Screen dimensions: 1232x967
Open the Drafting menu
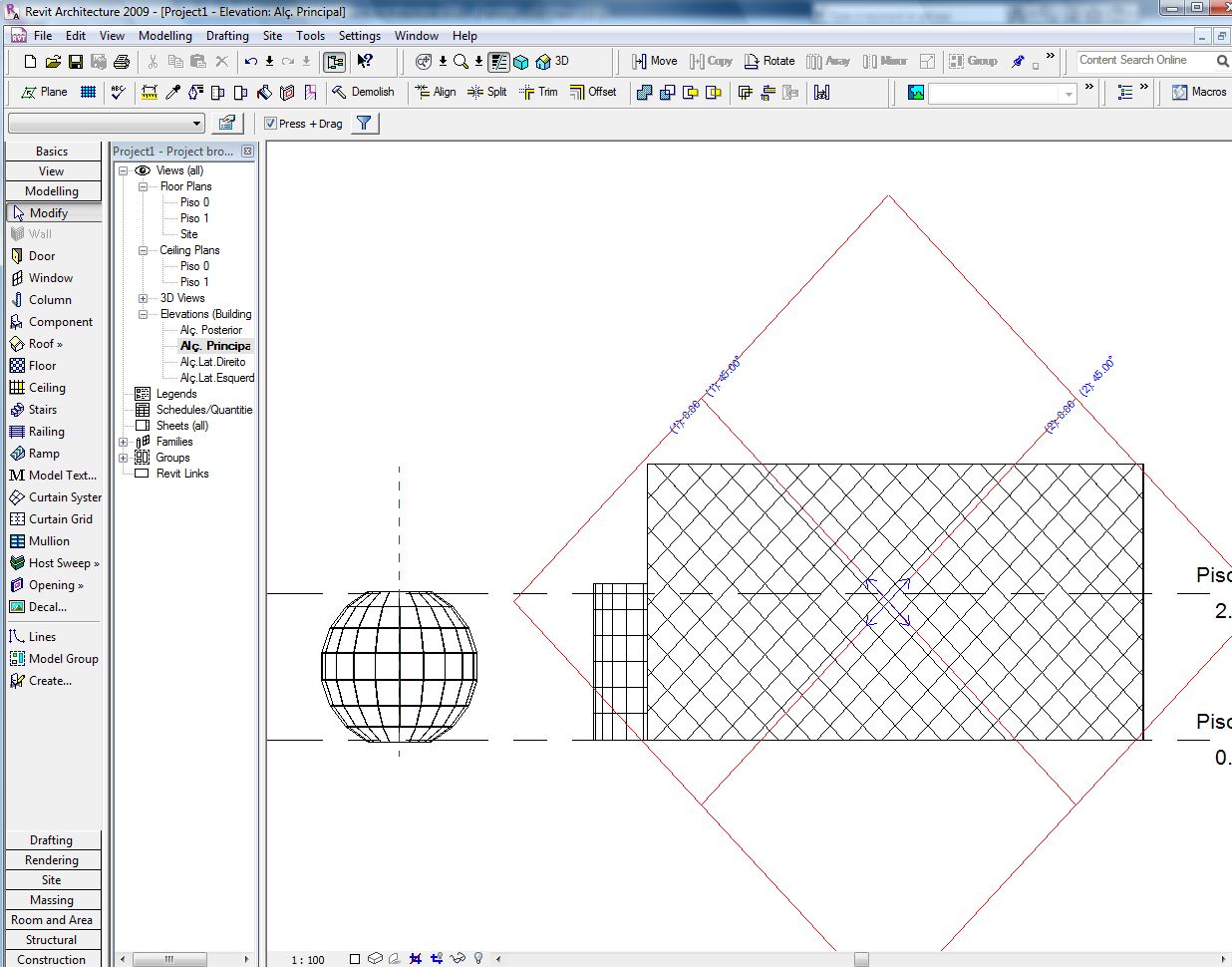[x=227, y=36]
